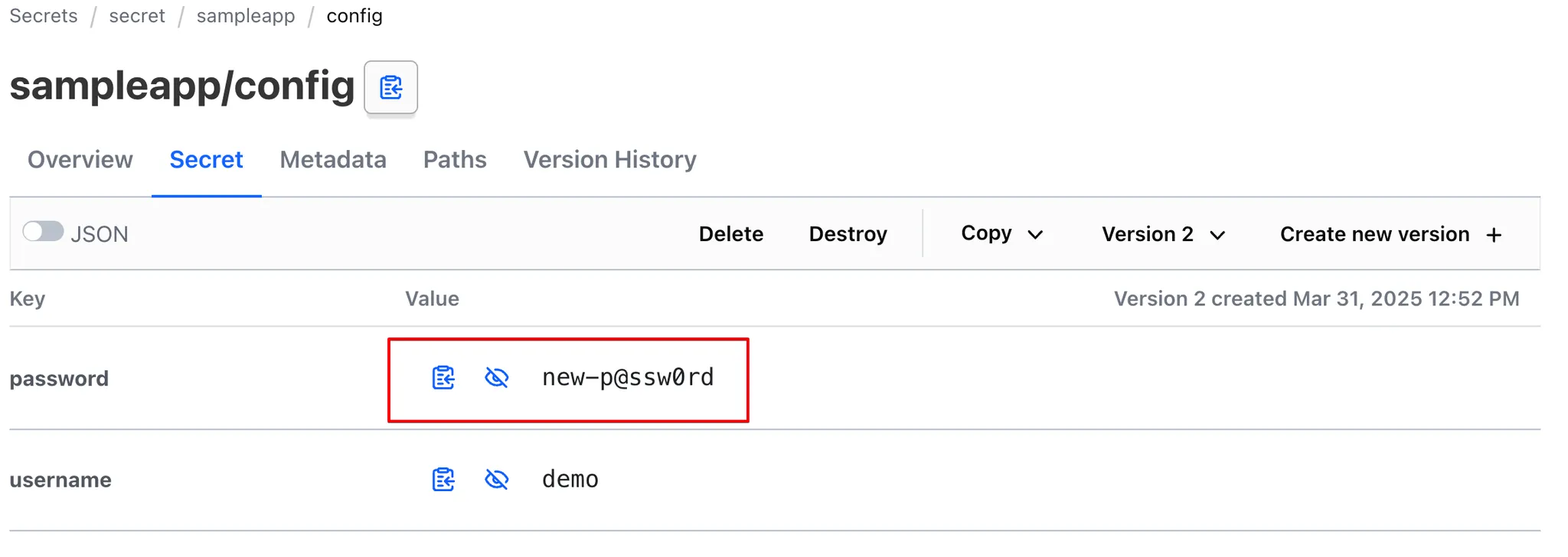
Task: Open the Version 2 dropdown
Action: [1164, 234]
